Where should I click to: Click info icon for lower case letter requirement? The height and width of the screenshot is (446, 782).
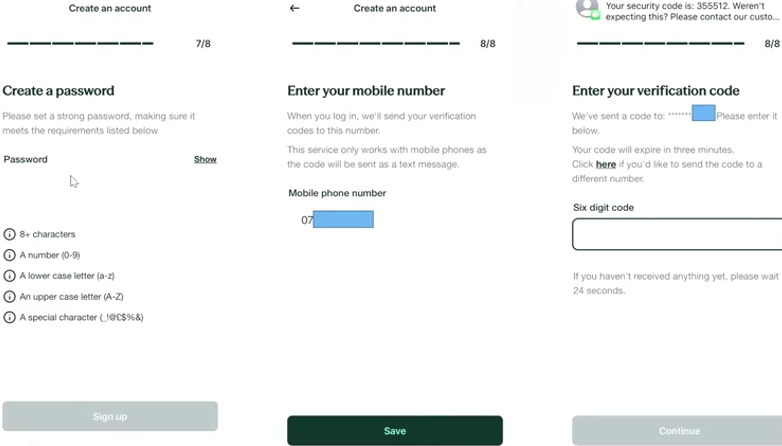click(9, 275)
